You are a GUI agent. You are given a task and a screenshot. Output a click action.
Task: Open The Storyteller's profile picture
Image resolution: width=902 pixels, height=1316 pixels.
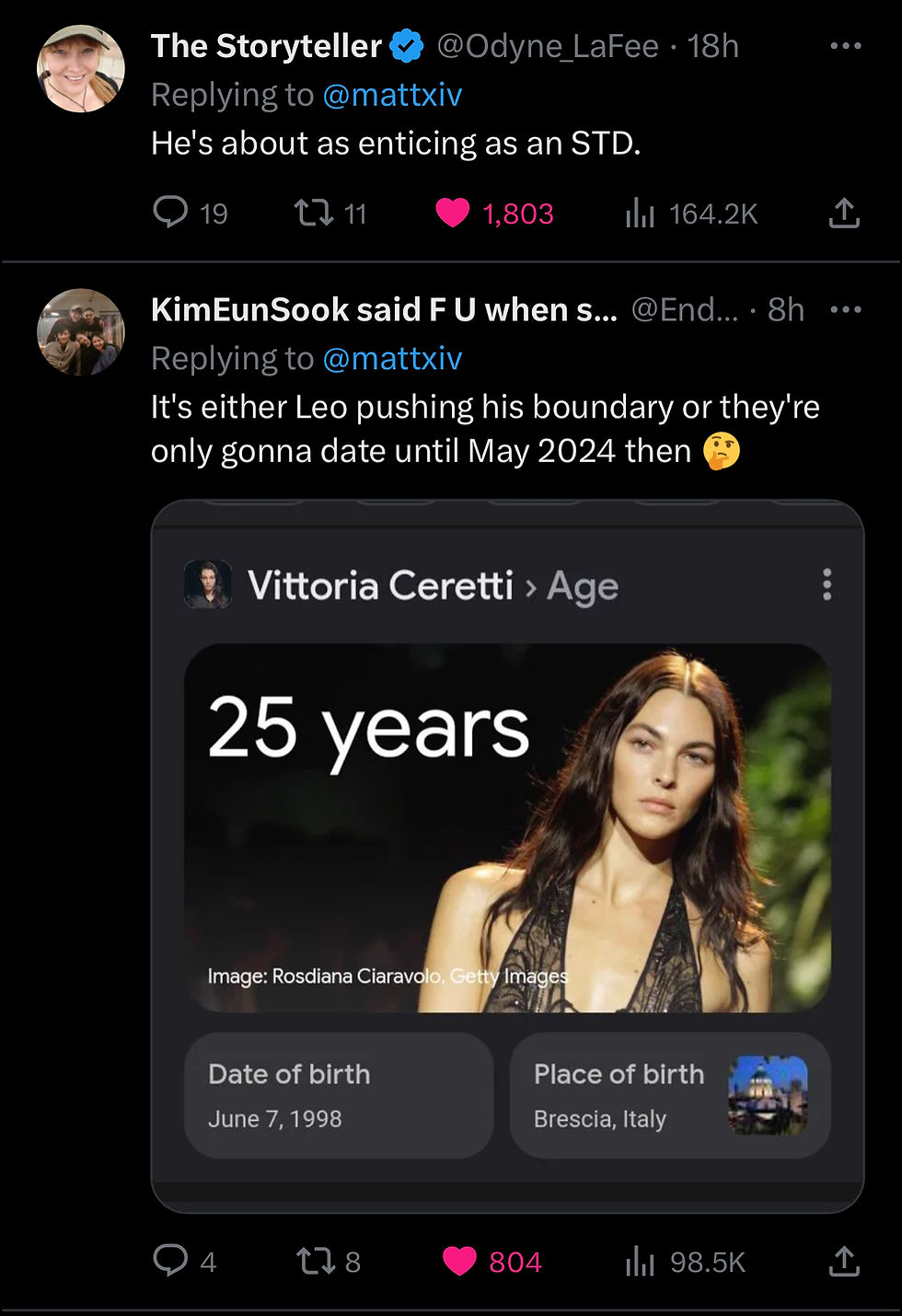click(80, 69)
